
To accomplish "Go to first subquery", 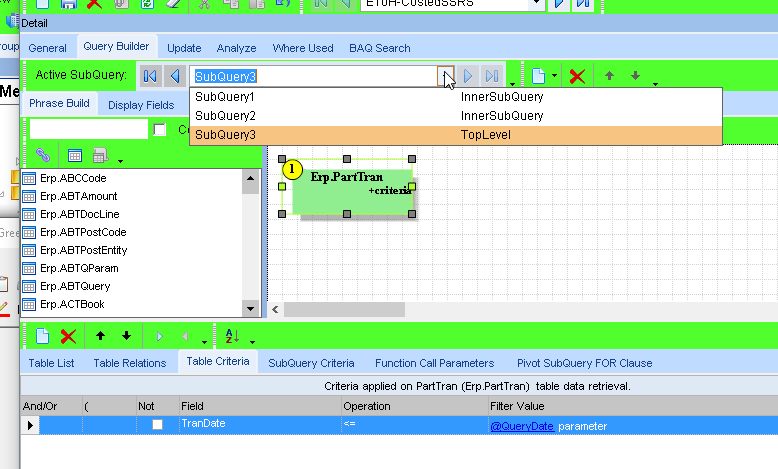I will [x=150, y=76].
